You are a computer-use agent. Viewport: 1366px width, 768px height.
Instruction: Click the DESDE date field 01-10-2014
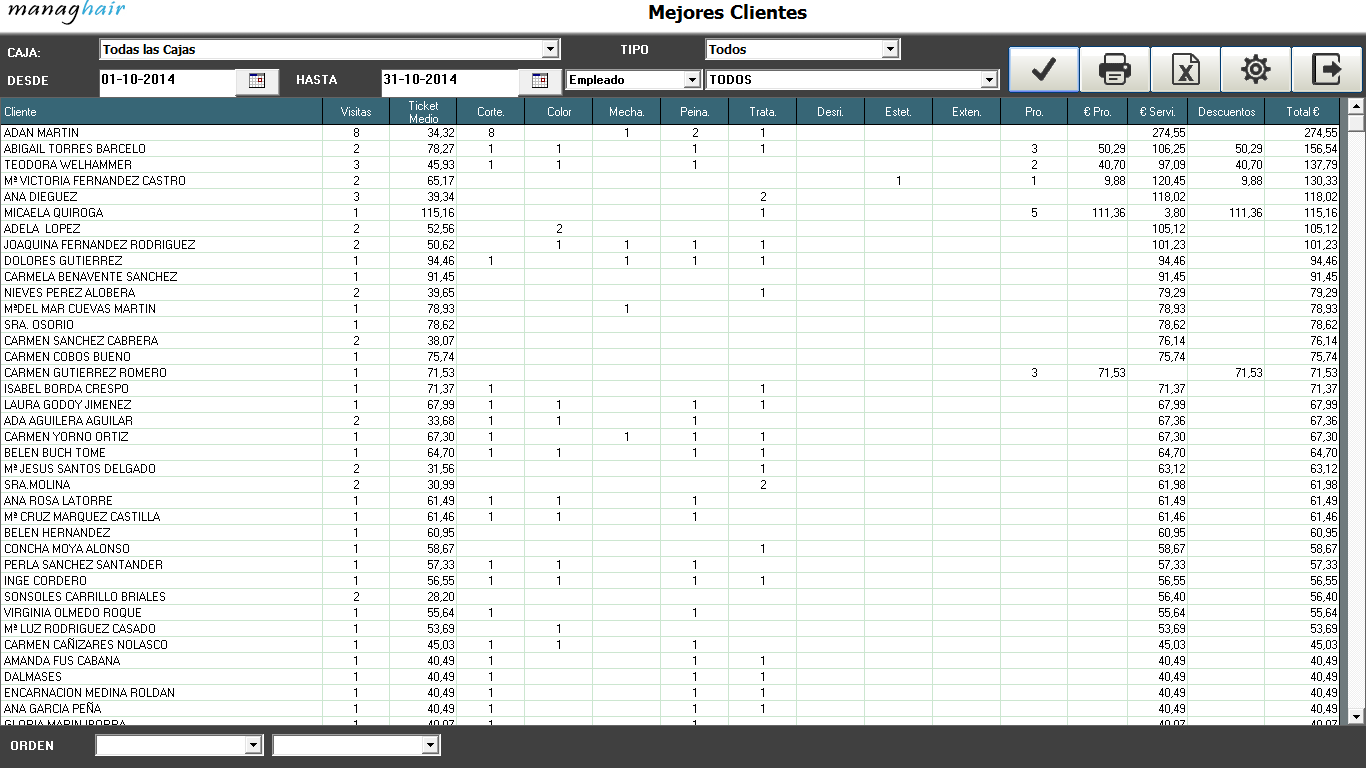(x=166, y=80)
